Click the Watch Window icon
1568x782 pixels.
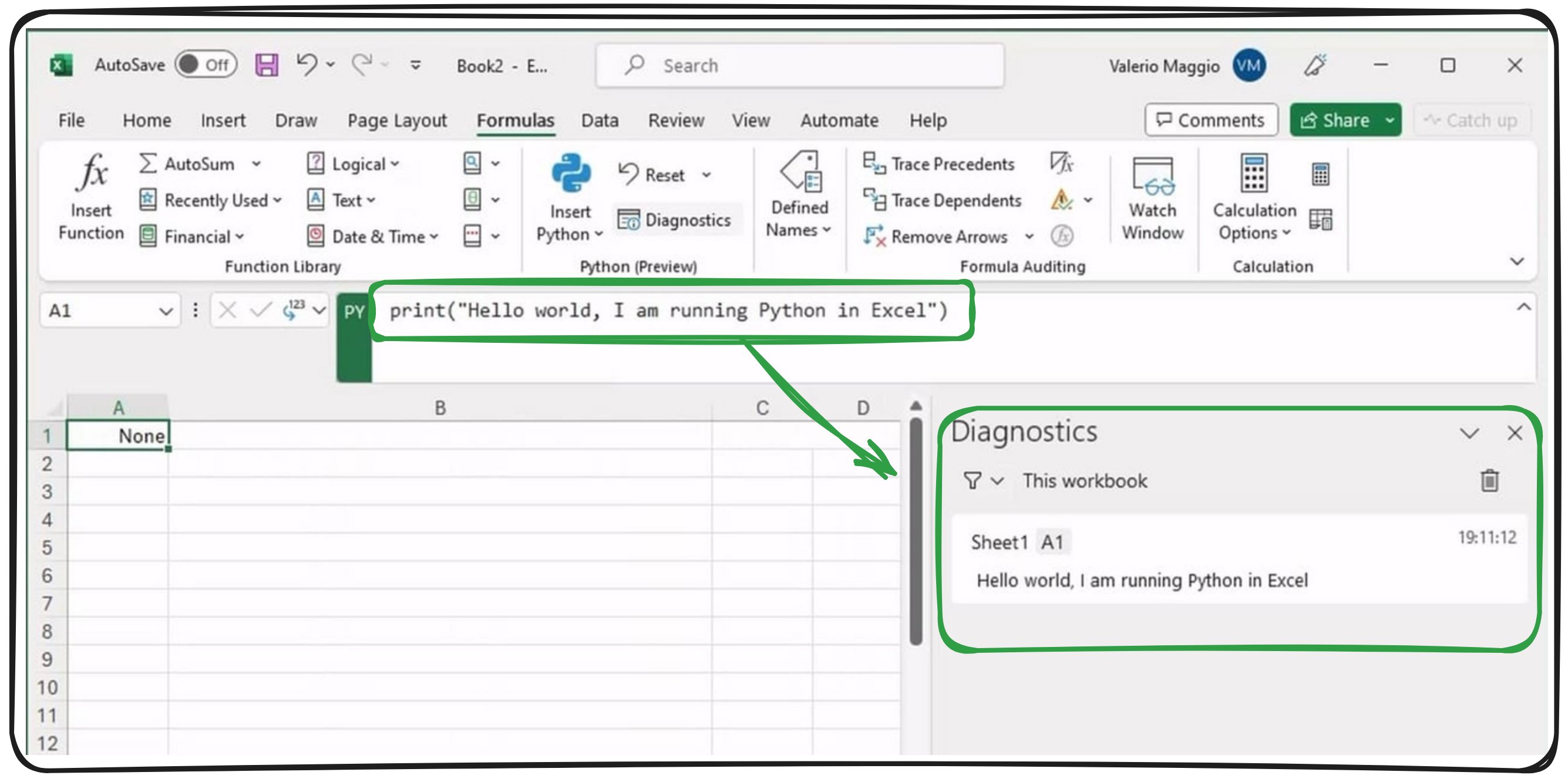[x=1152, y=177]
